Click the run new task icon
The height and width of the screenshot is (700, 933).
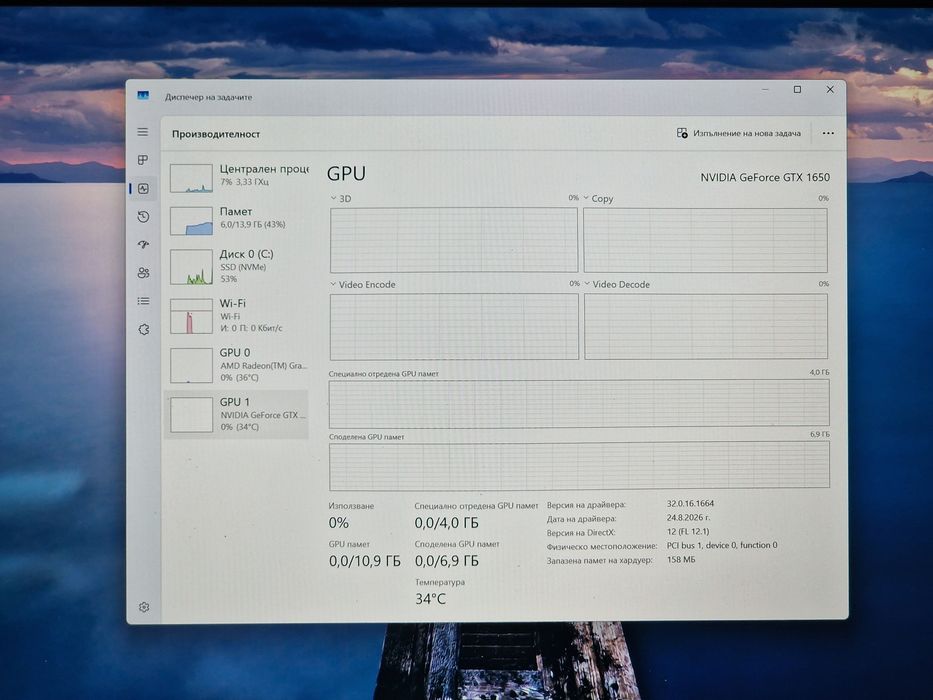682,133
